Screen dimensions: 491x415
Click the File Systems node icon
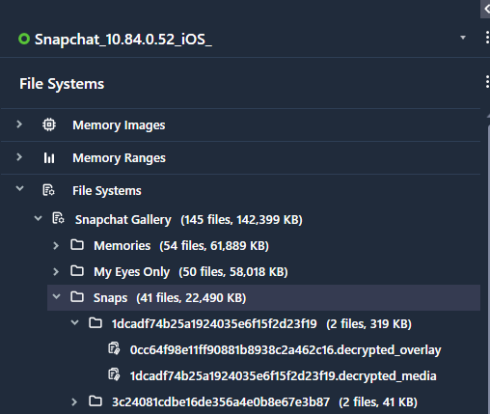[x=49, y=190]
